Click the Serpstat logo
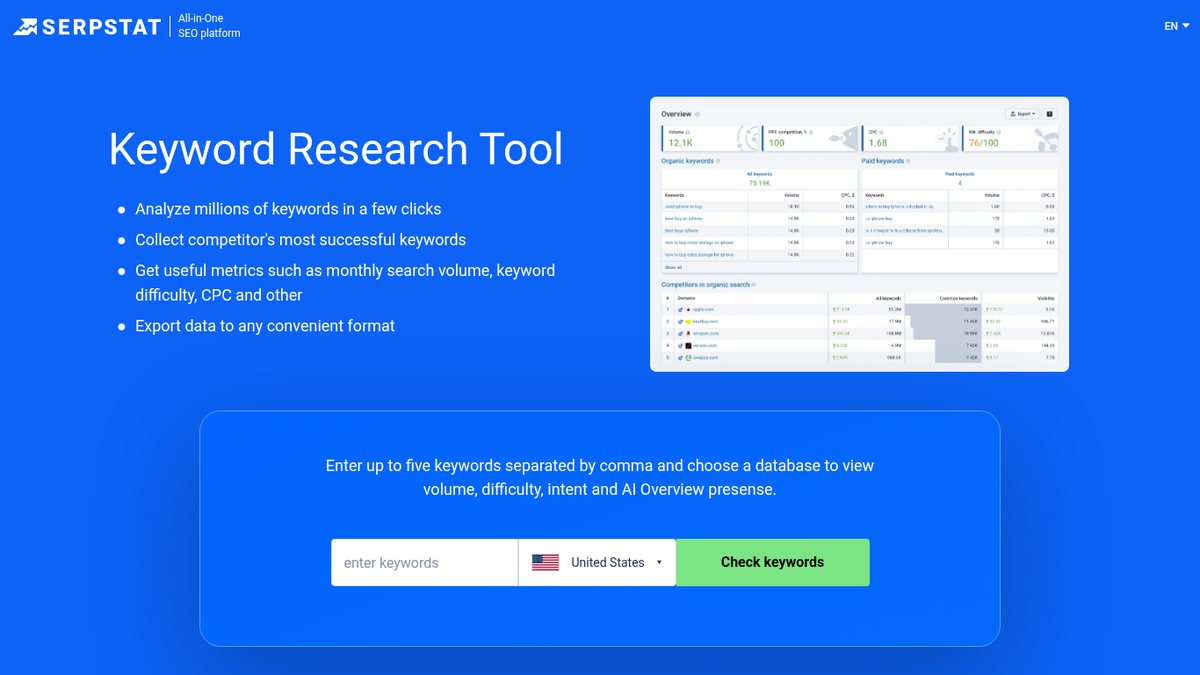1200x675 pixels. [x=87, y=27]
